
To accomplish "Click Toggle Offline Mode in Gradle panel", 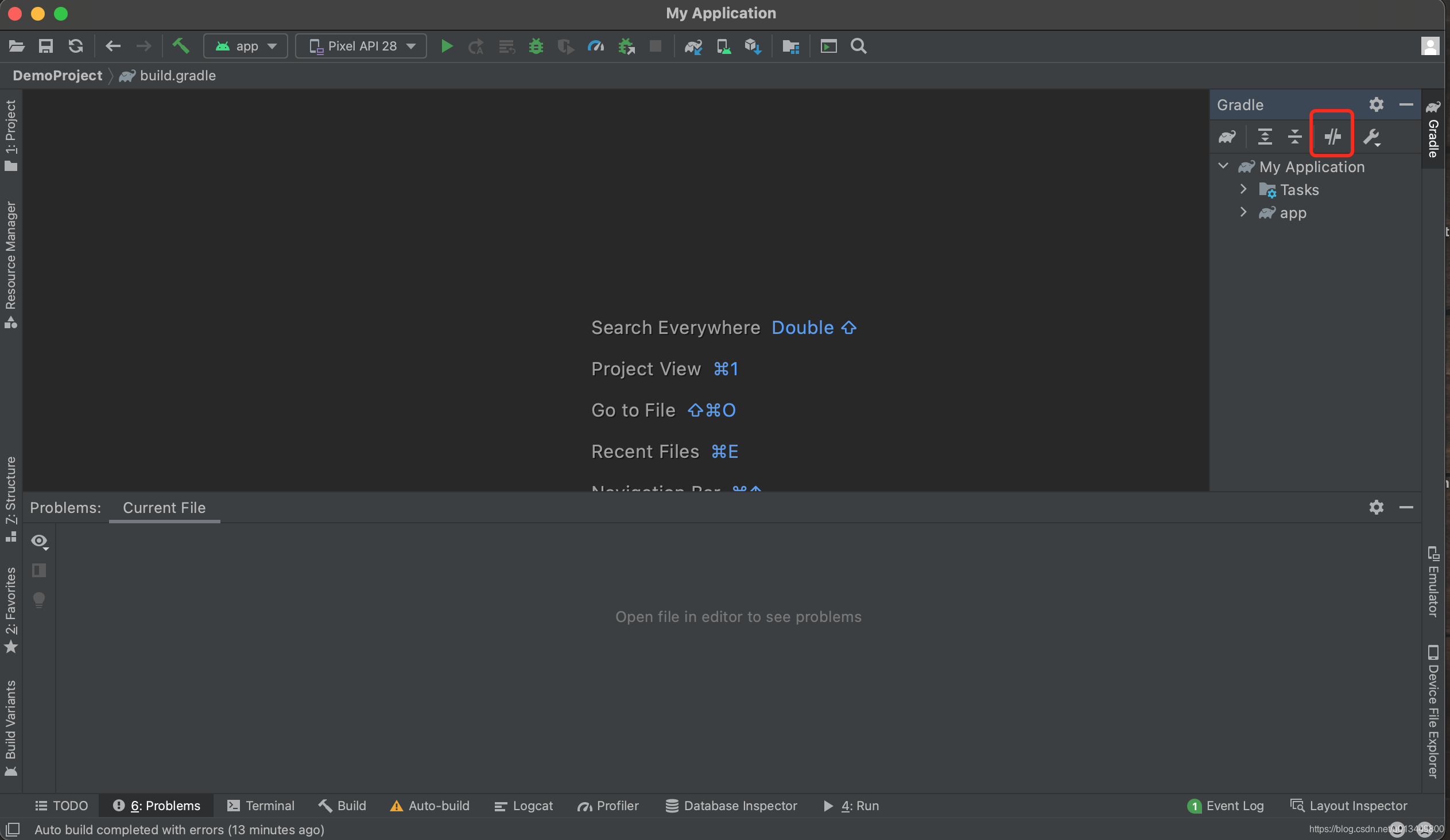I will coord(1332,137).
